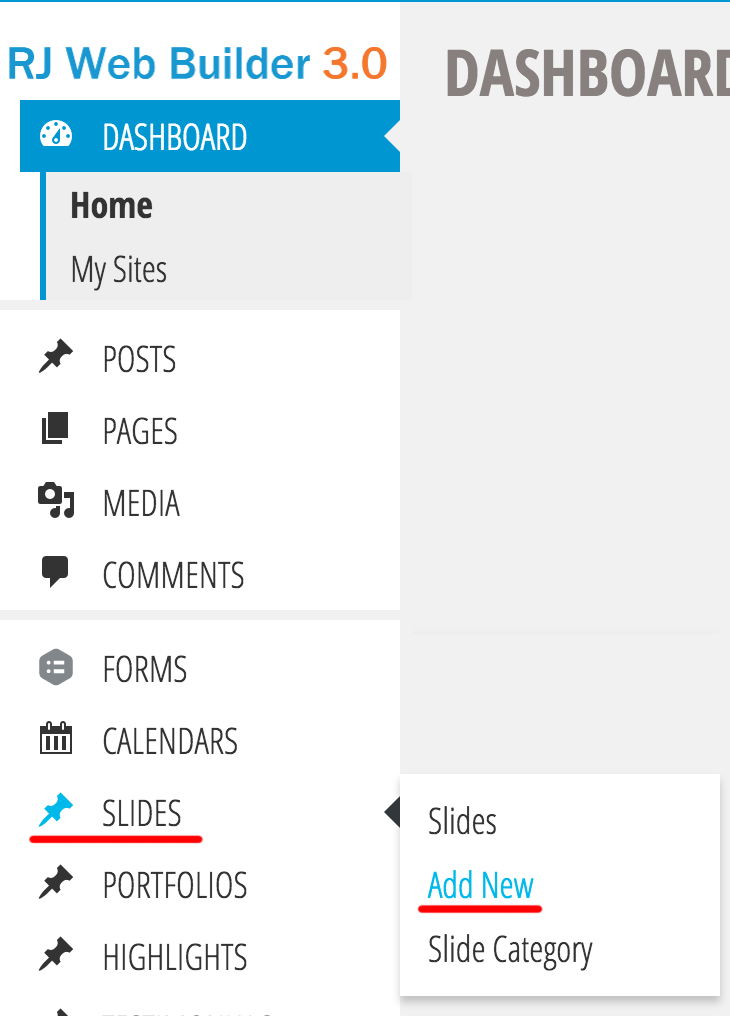Image resolution: width=730 pixels, height=1016 pixels.
Task: Go to the Pages section
Action: pyautogui.click(x=140, y=431)
